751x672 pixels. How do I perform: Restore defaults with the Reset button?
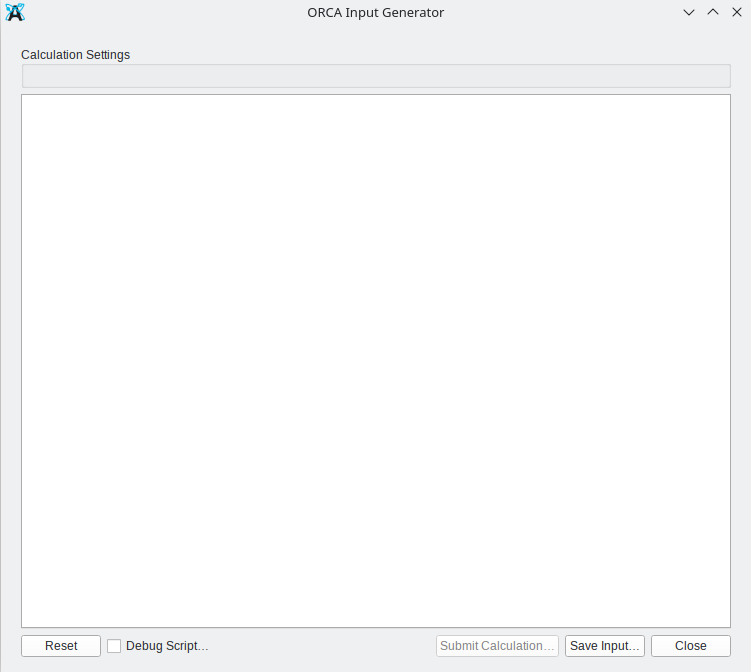coord(61,646)
